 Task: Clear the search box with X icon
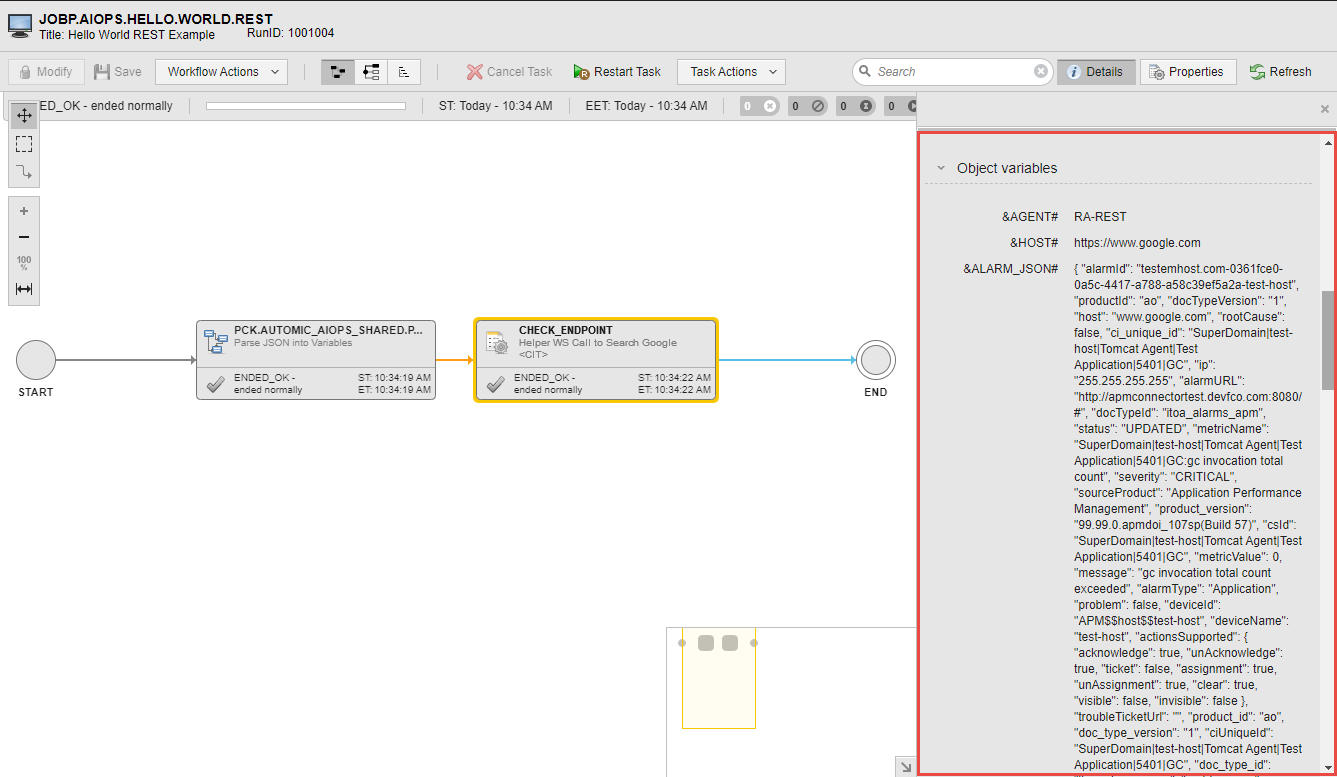[1041, 72]
